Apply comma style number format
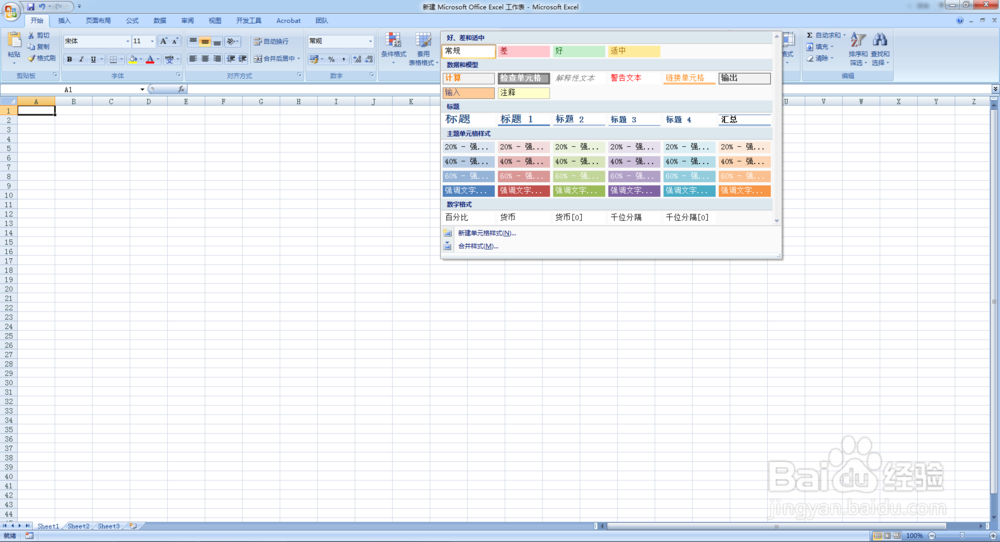The height and width of the screenshot is (542, 1000). click(x=343, y=59)
